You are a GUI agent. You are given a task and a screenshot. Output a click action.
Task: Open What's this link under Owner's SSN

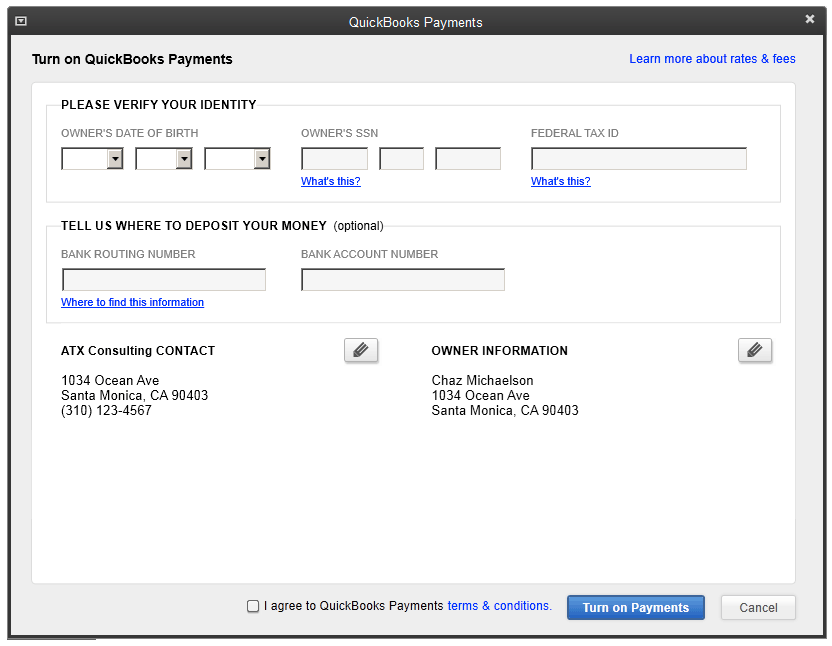[x=331, y=181]
